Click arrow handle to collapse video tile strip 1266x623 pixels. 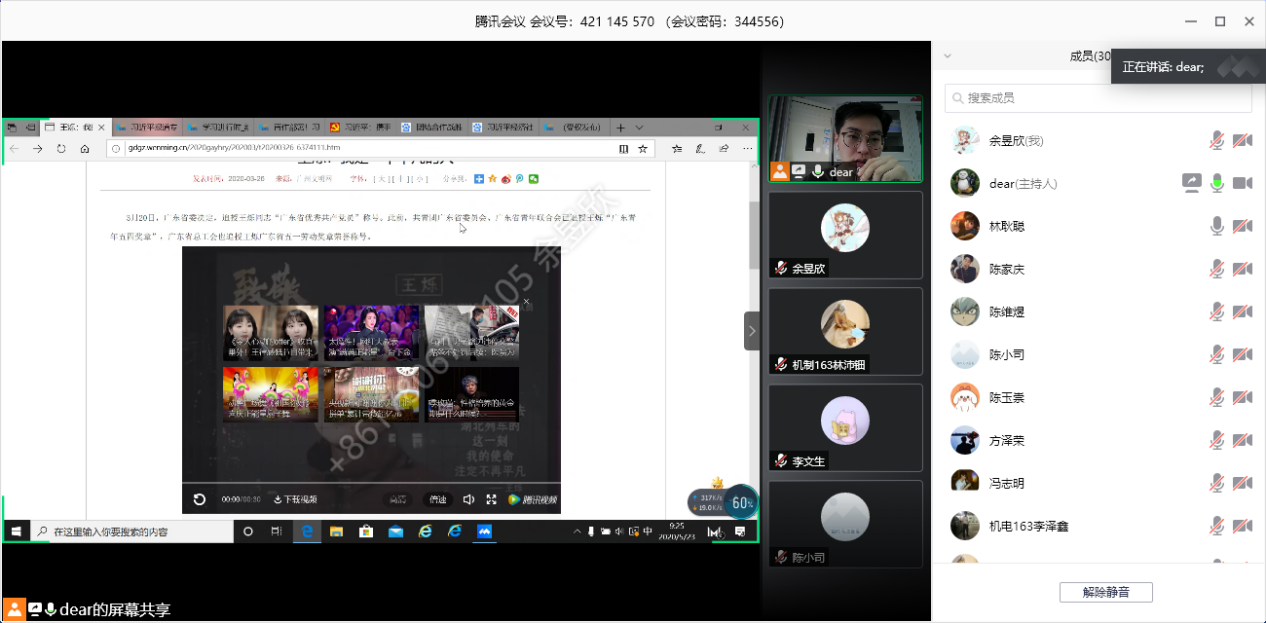point(752,331)
